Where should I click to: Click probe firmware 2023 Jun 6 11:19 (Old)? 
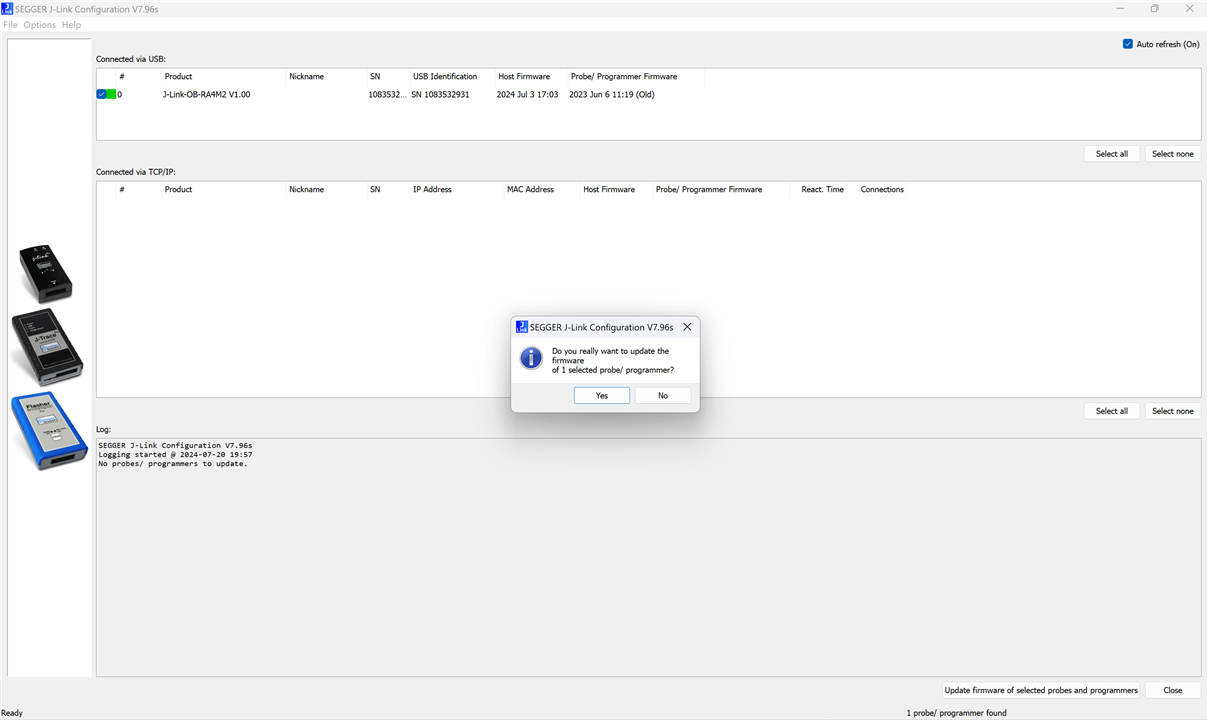612,95
